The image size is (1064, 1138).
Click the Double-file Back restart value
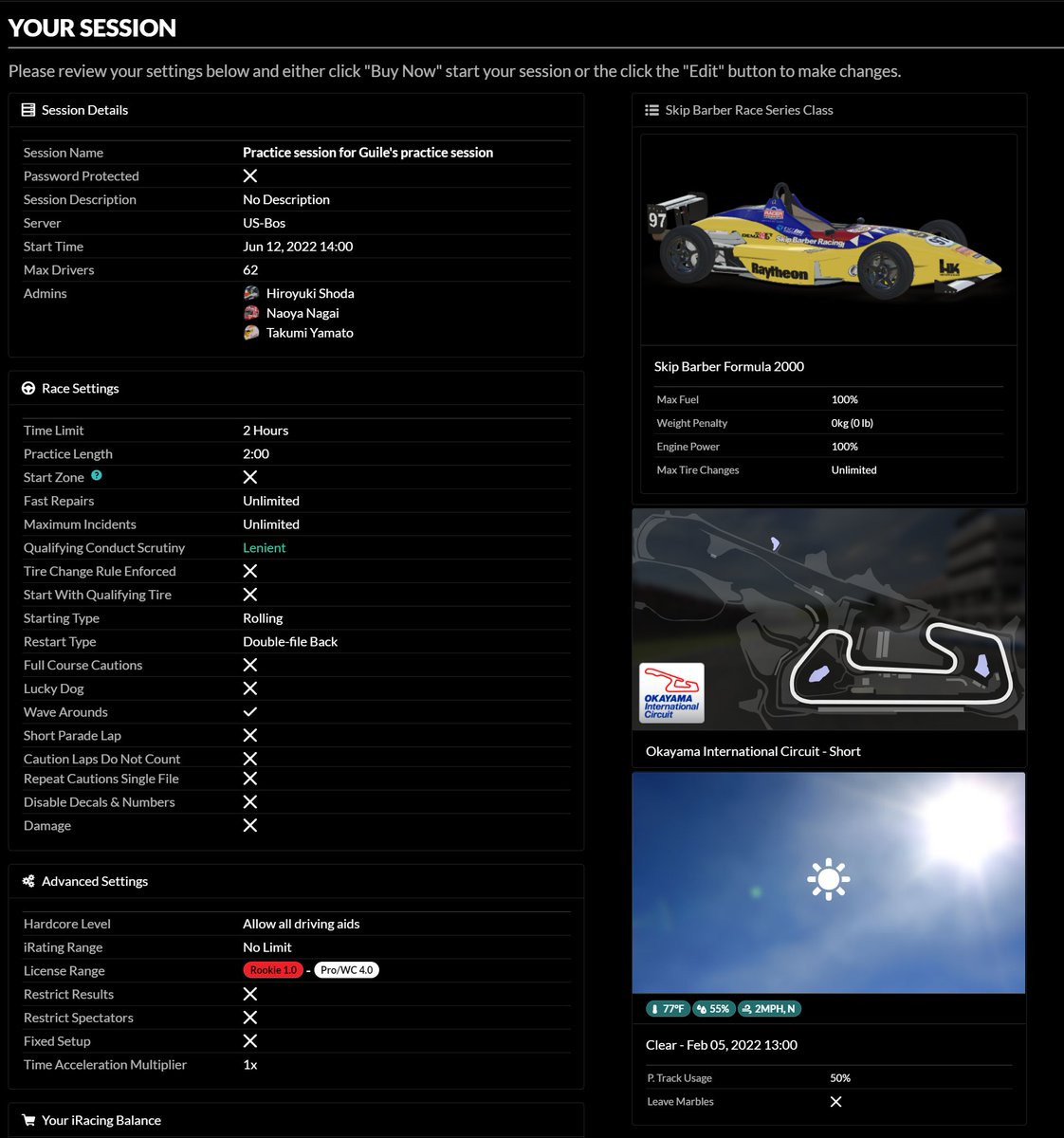tap(290, 642)
